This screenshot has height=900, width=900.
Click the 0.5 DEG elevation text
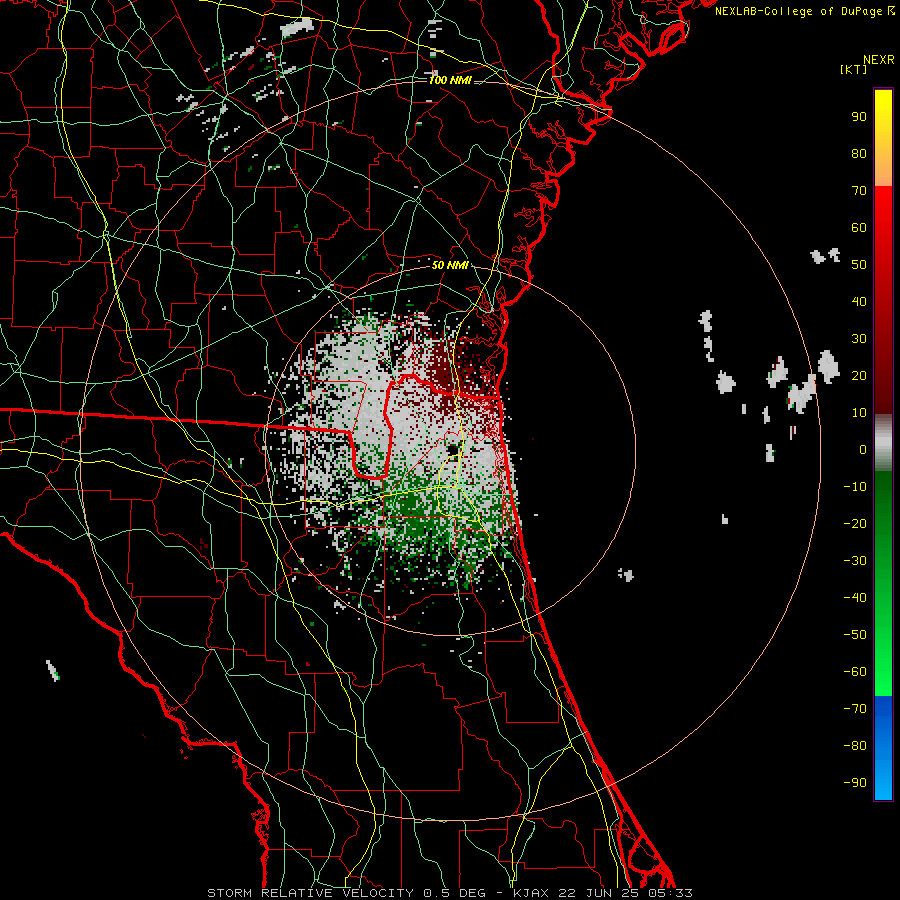coord(455,893)
